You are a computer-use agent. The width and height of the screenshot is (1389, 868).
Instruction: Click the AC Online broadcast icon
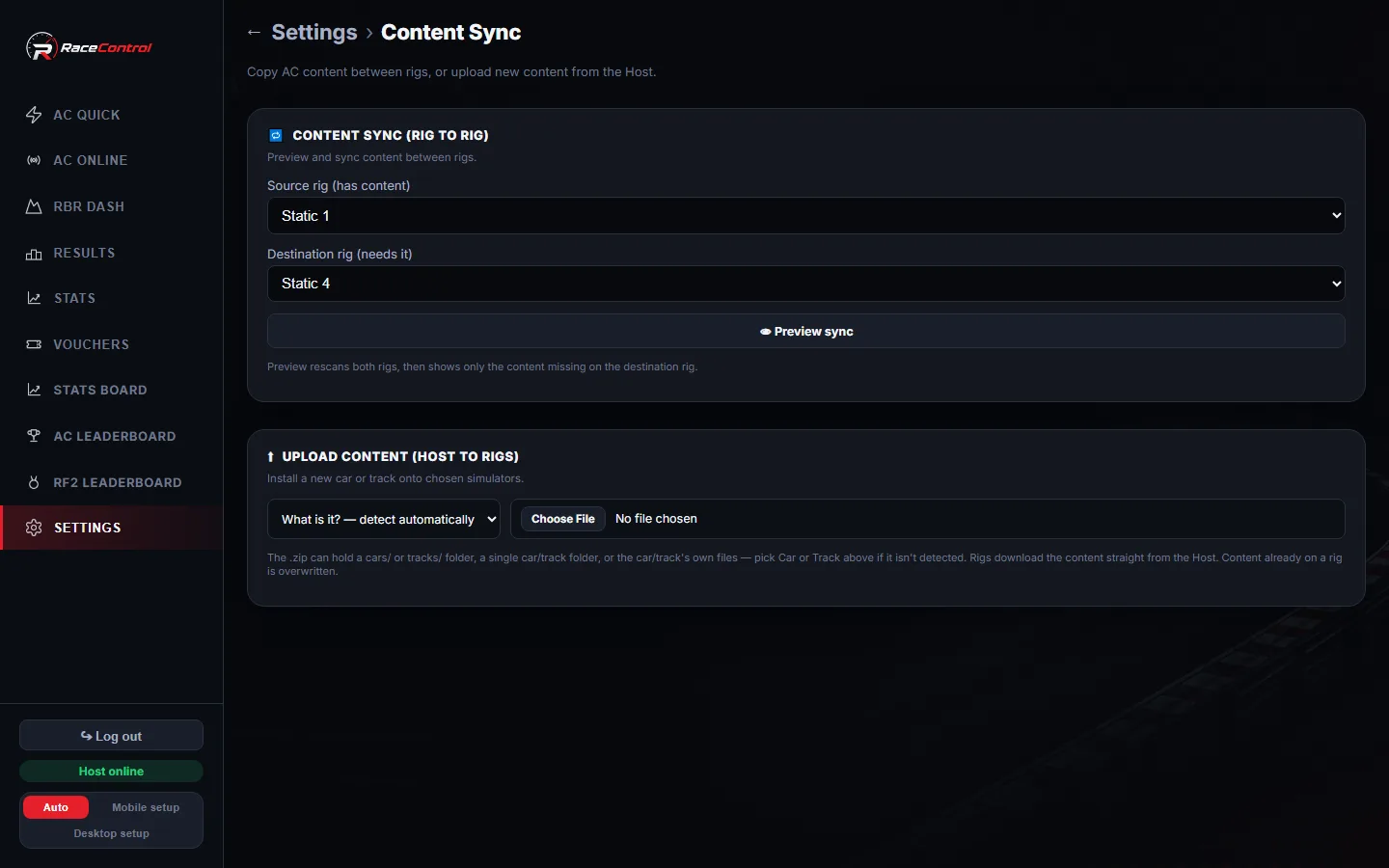pos(34,160)
